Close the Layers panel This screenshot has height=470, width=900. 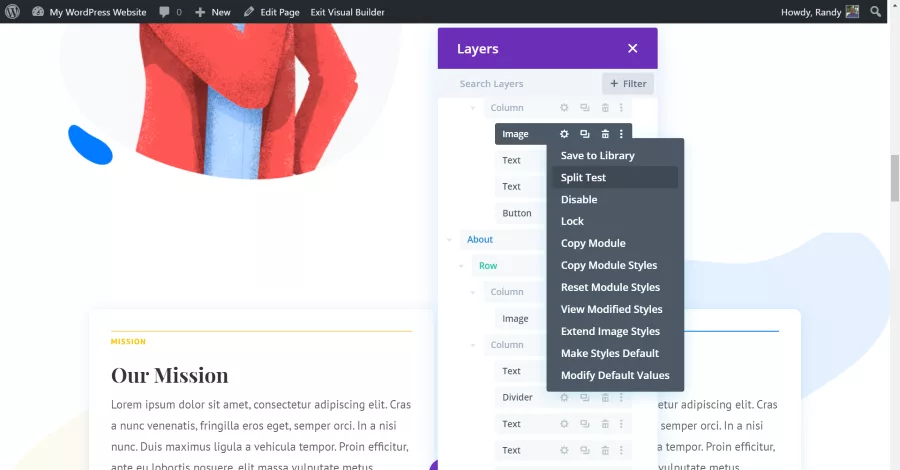pos(633,48)
